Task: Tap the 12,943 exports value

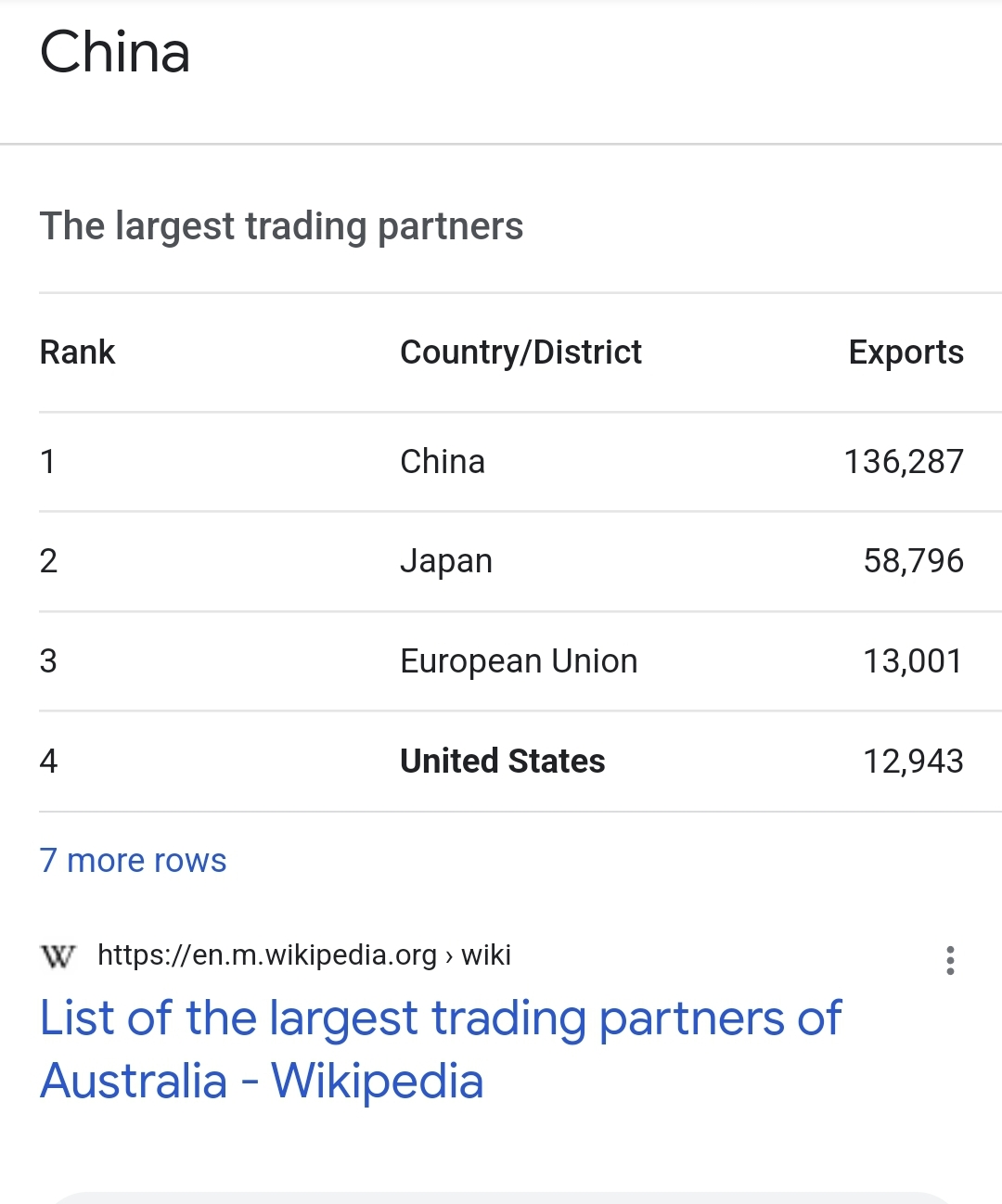Action: [x=913, y=762]
